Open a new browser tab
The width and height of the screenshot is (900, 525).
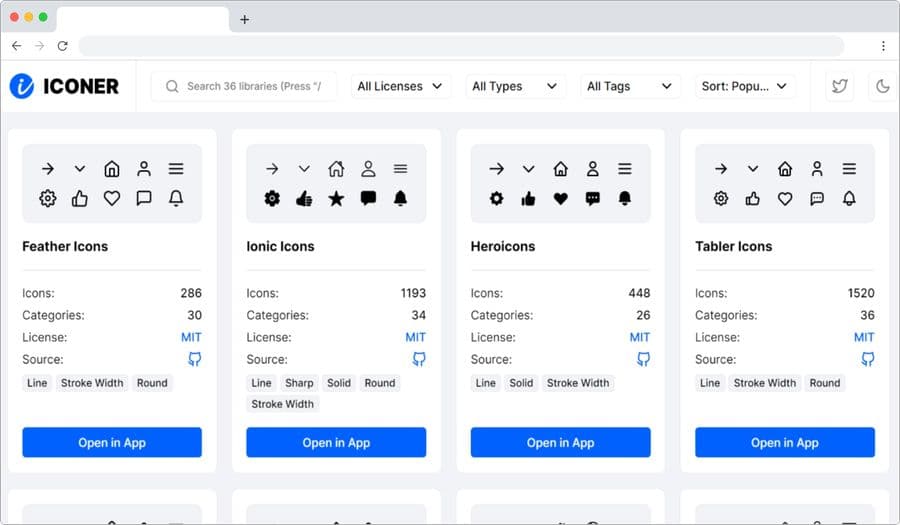click(x=245, y=20)
